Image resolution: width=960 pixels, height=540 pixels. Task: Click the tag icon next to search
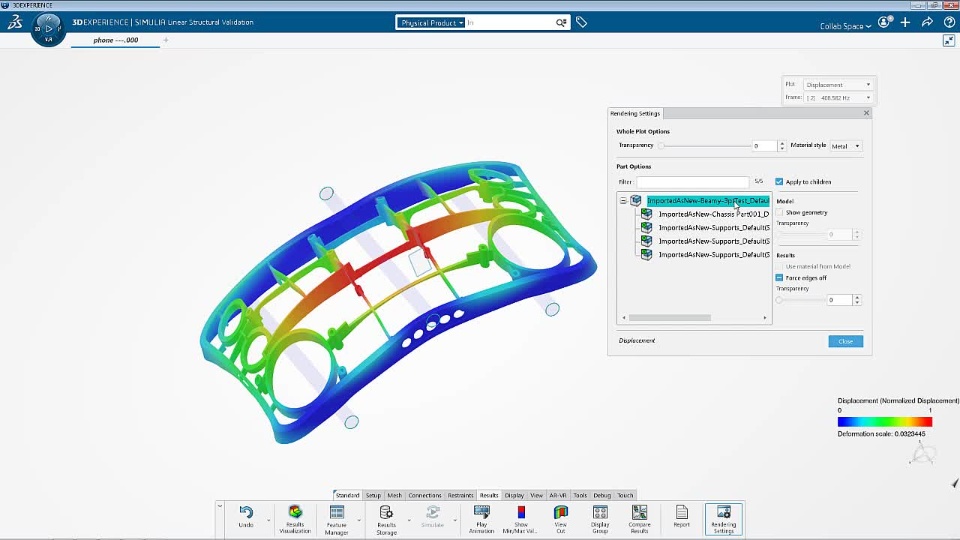581,23
